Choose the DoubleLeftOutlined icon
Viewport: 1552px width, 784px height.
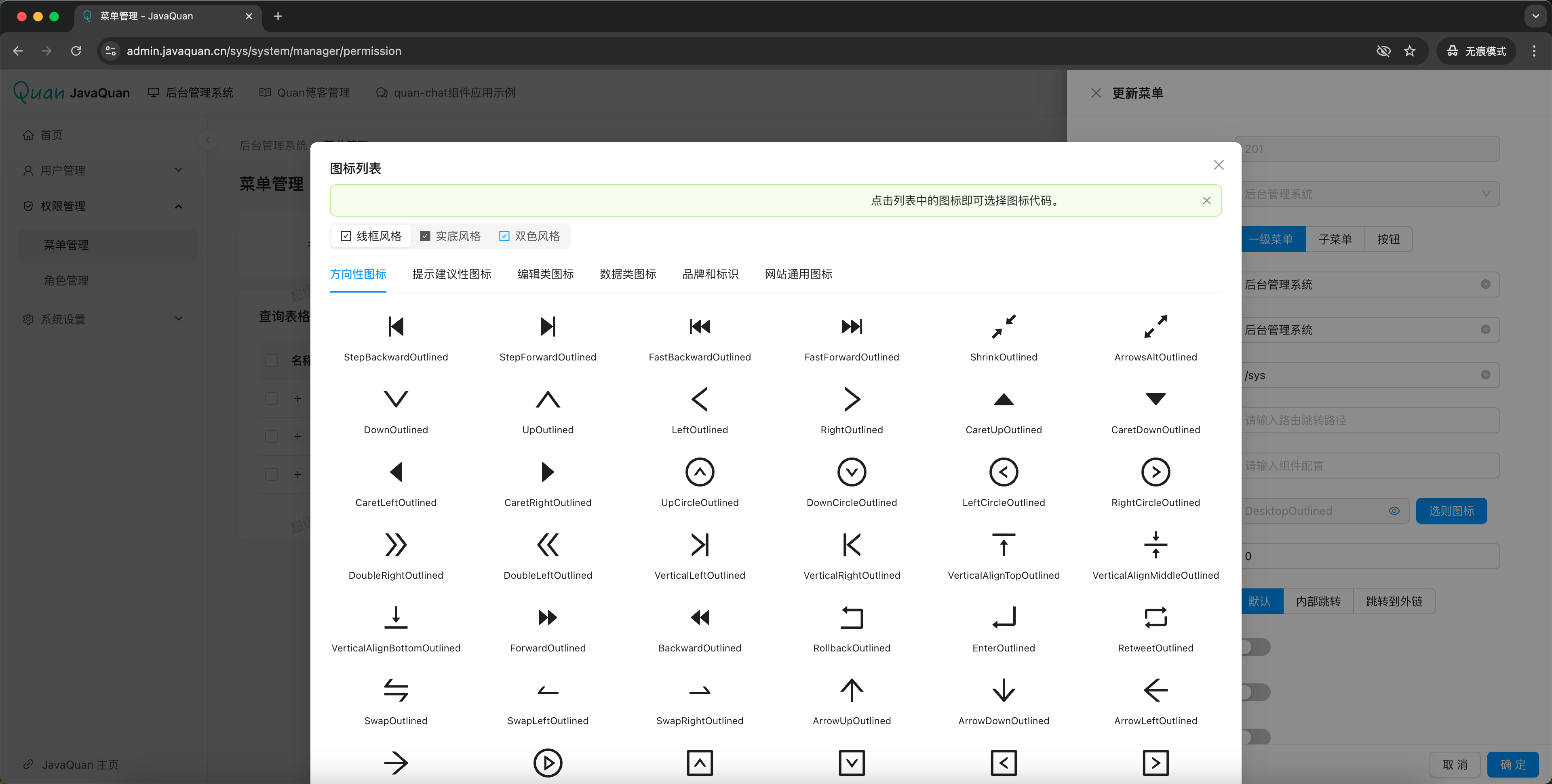[548, 545]
